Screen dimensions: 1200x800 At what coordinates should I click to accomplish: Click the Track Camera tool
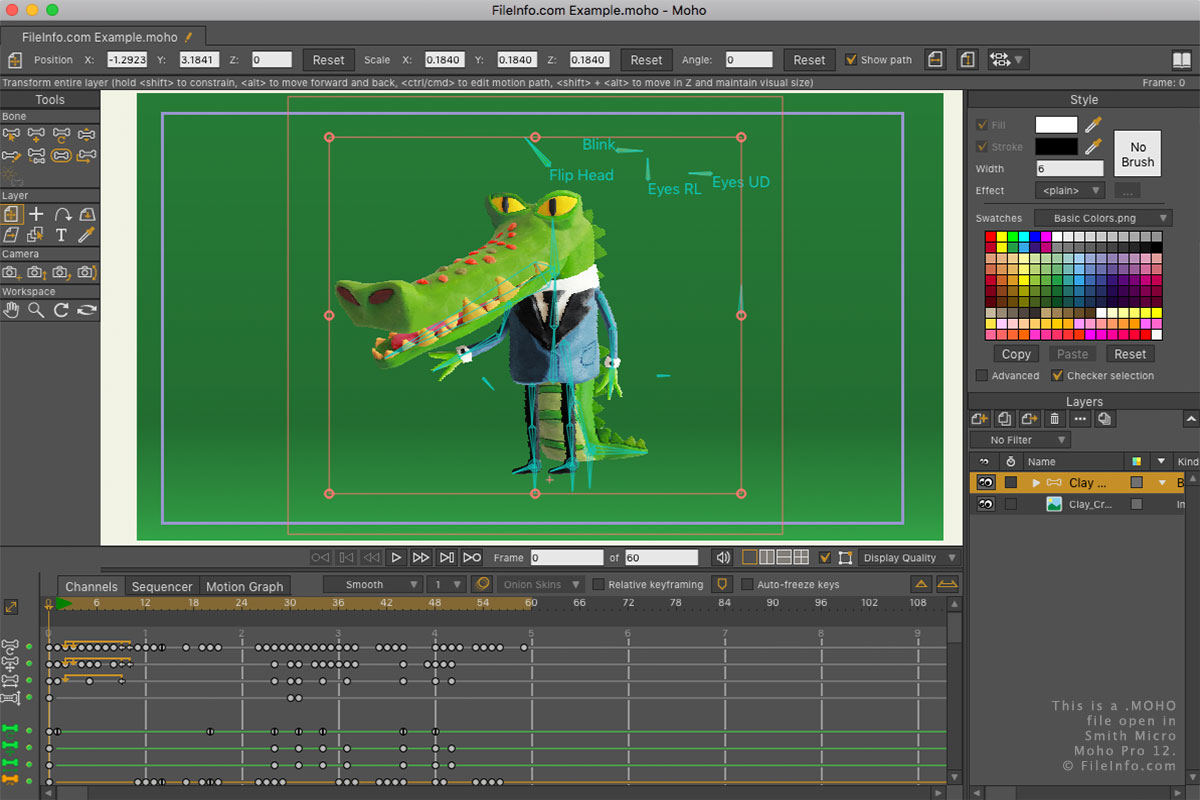pos(11,272)
